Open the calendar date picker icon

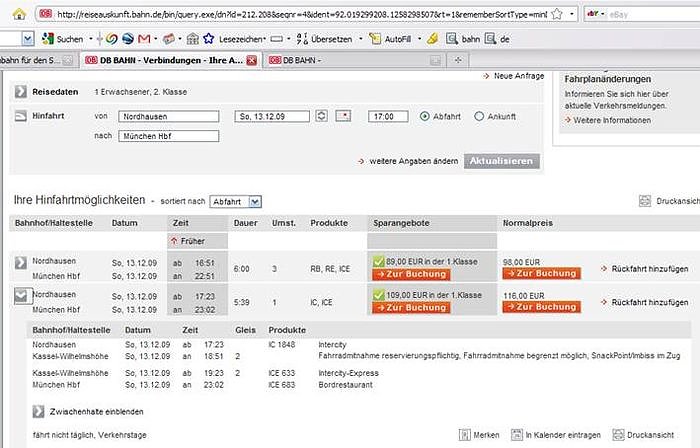(343, 117)
